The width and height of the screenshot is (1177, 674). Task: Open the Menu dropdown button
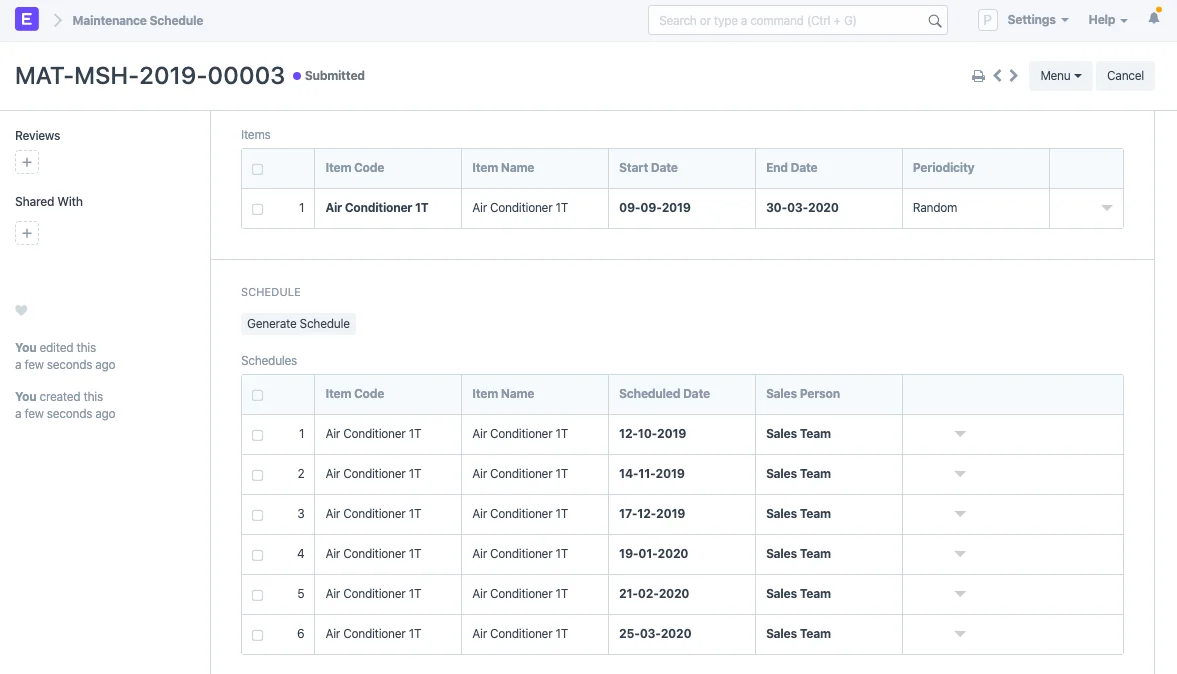1060,76
